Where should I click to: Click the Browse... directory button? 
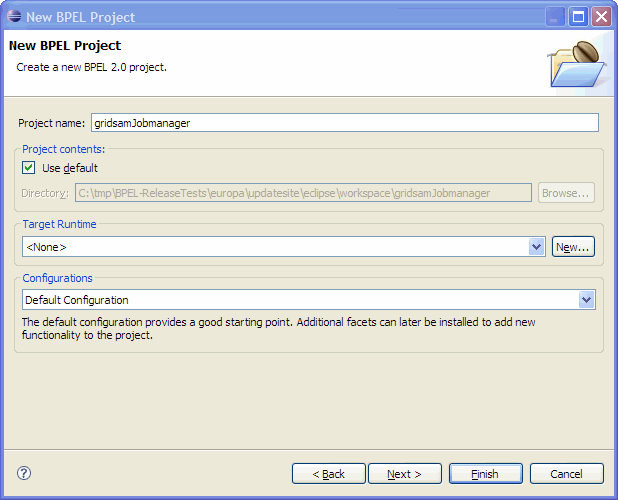pyautogui.click(x=566, y=193)
